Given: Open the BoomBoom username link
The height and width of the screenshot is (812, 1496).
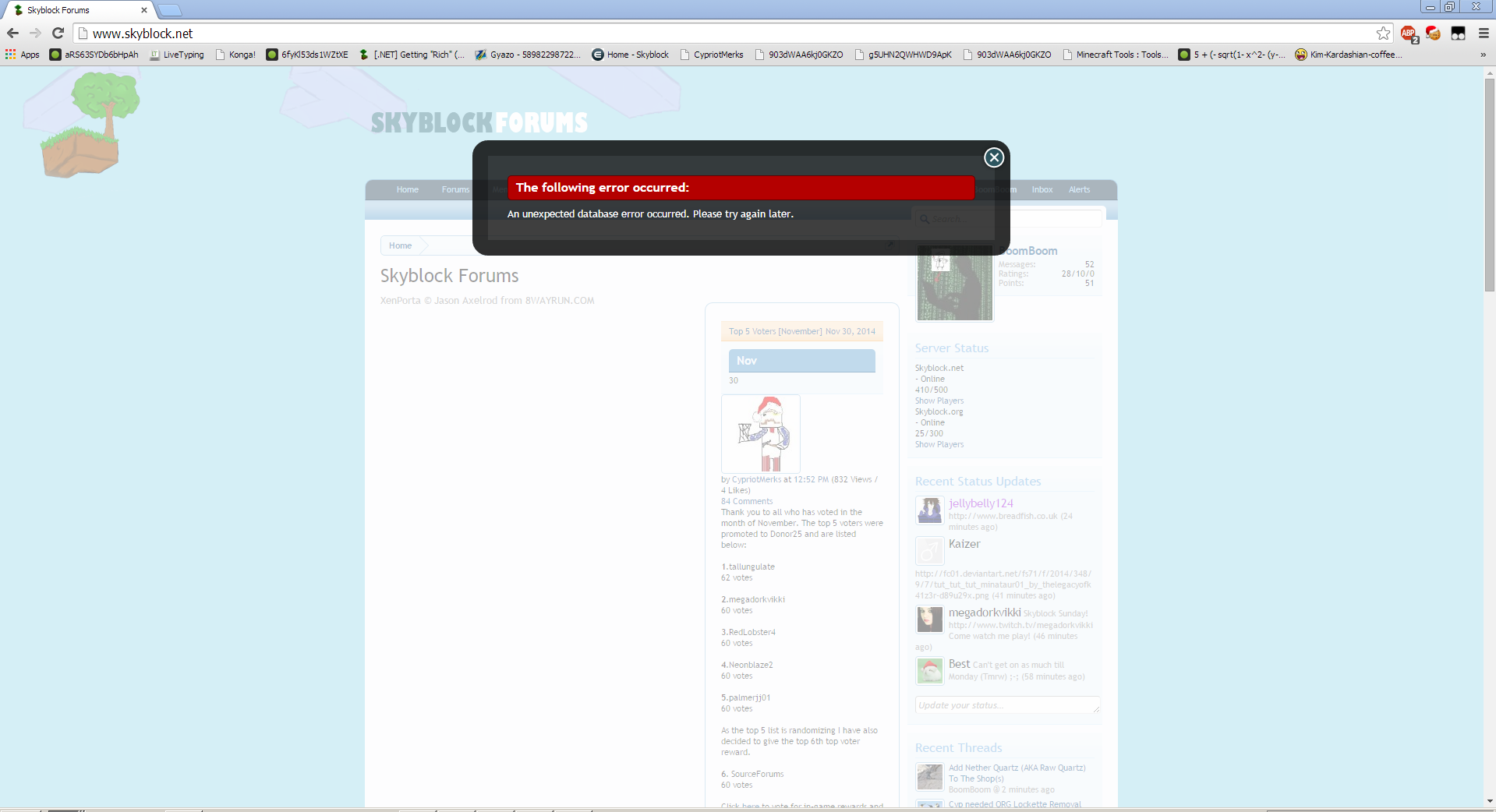Looking at the screenshot, I should pyautogui.click(x=1028, y=251).
